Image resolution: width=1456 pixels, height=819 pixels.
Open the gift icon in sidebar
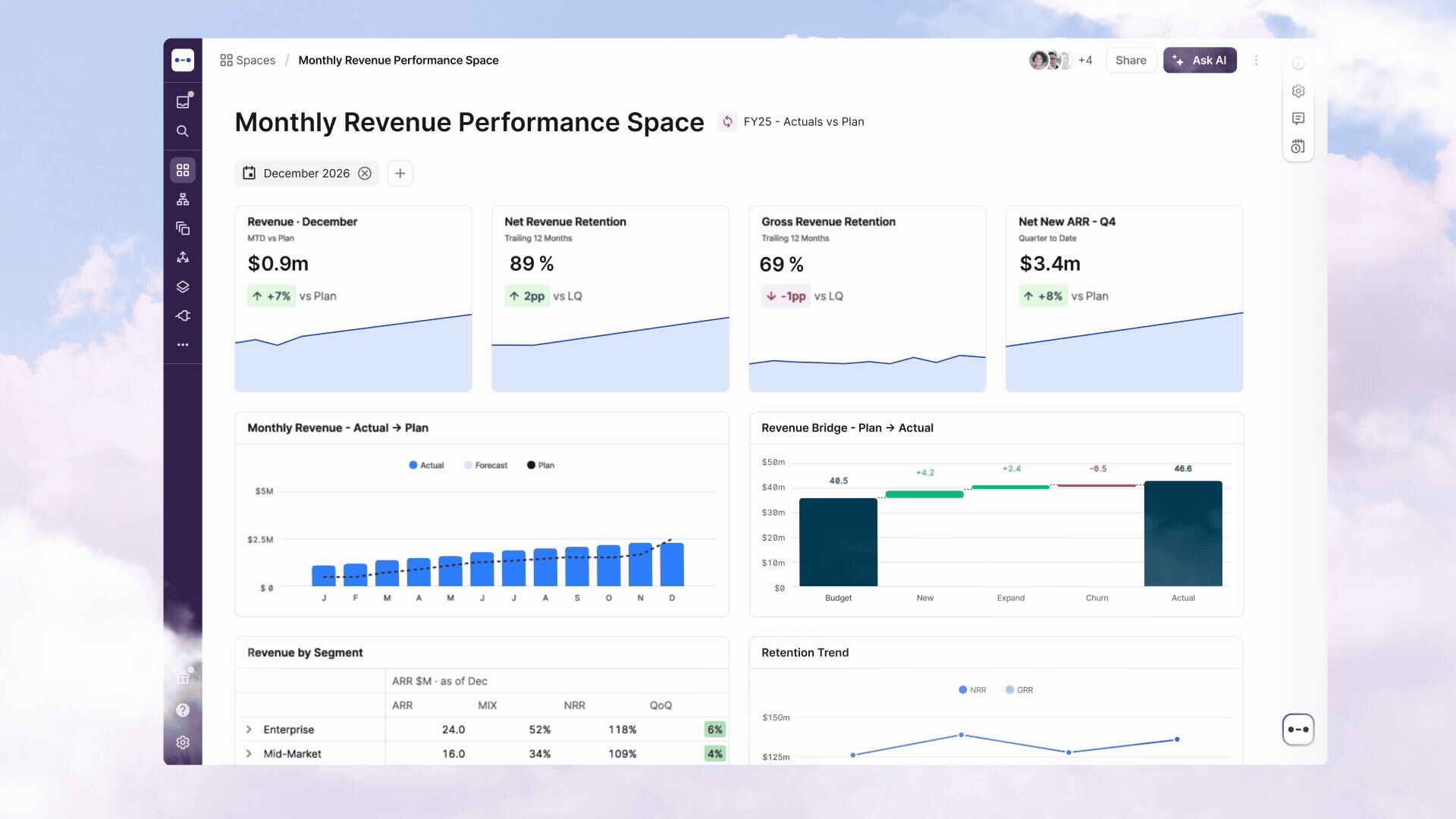click(183, 677)
